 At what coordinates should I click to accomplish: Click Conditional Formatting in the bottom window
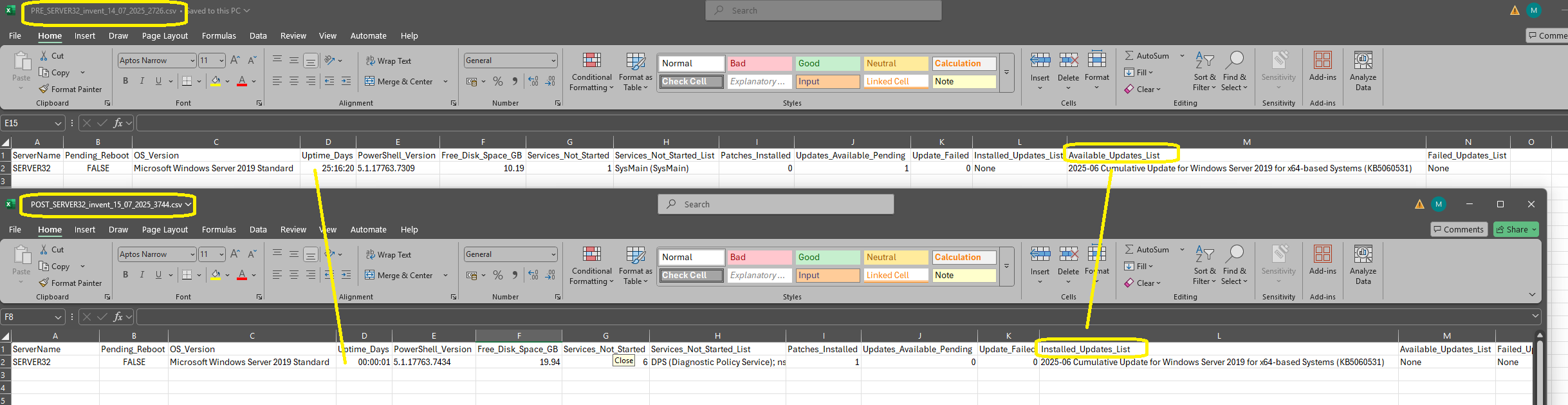click(591, 265)
